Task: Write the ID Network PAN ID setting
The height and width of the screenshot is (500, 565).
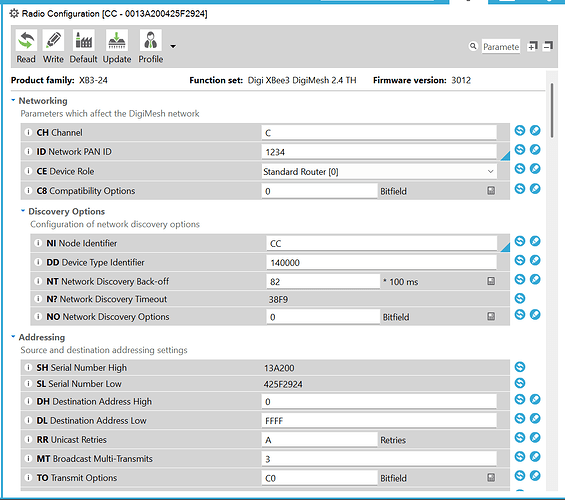Action: click(535, 149)
